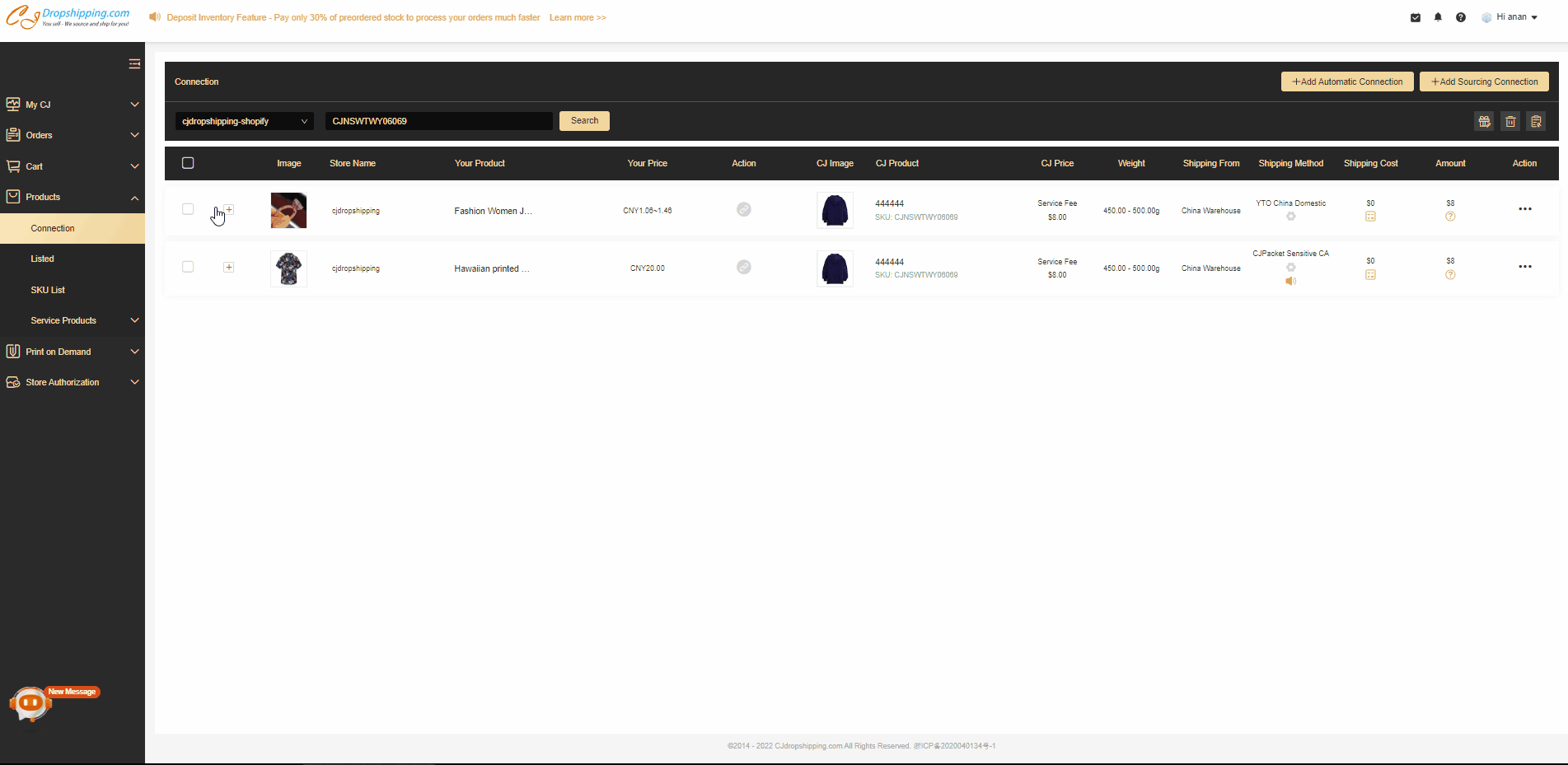Click the SKU search input field
Viewport: 1568px width, 765px height.
tap(438, 121)
